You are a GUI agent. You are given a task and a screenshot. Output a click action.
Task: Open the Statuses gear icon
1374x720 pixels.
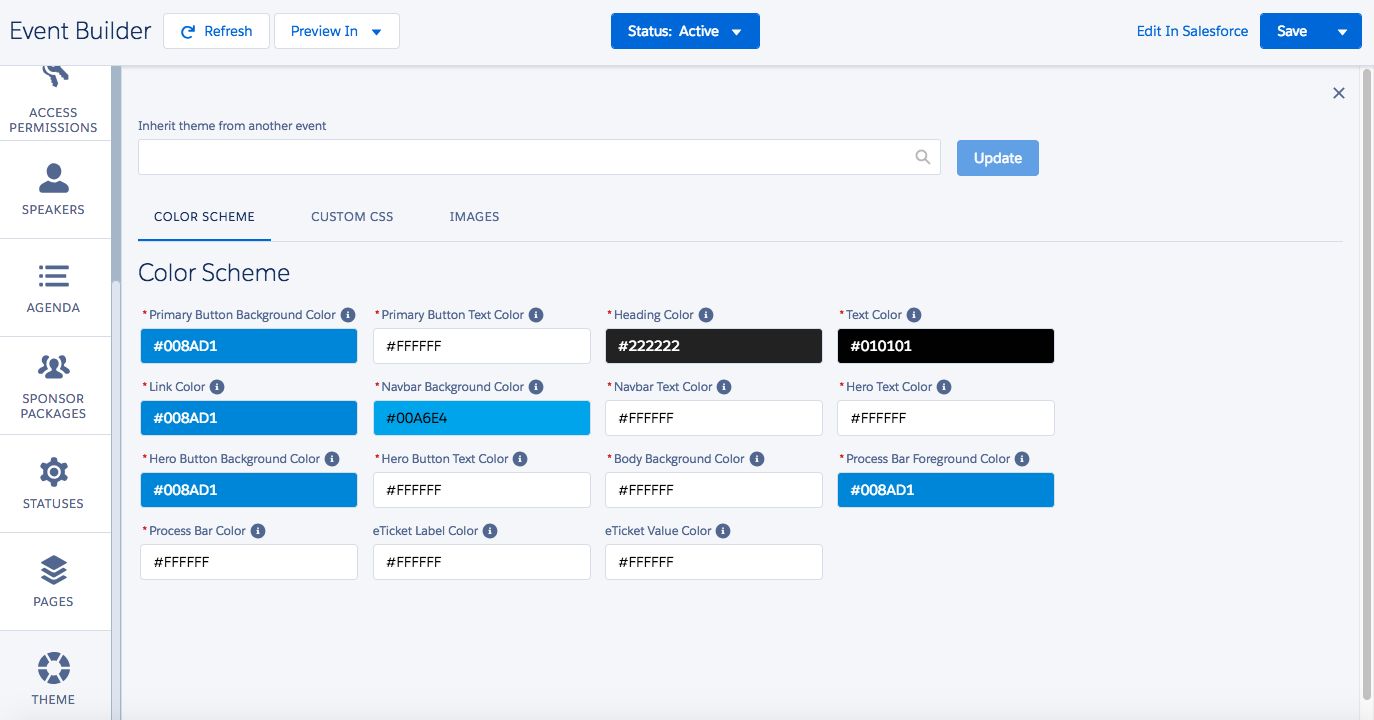tap(53, 472)
